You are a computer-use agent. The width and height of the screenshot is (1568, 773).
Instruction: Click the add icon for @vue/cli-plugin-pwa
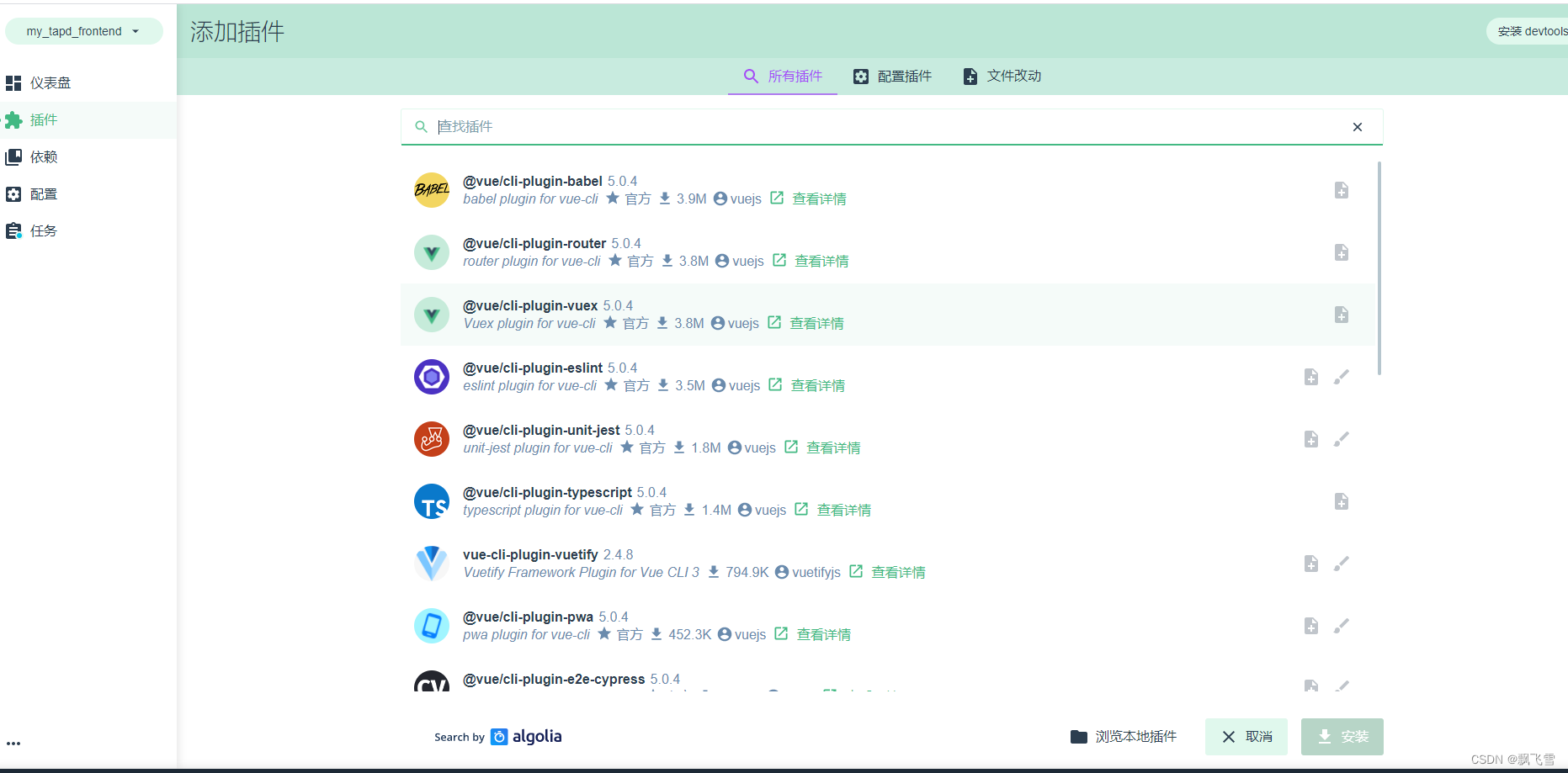tap(1310, 626)
